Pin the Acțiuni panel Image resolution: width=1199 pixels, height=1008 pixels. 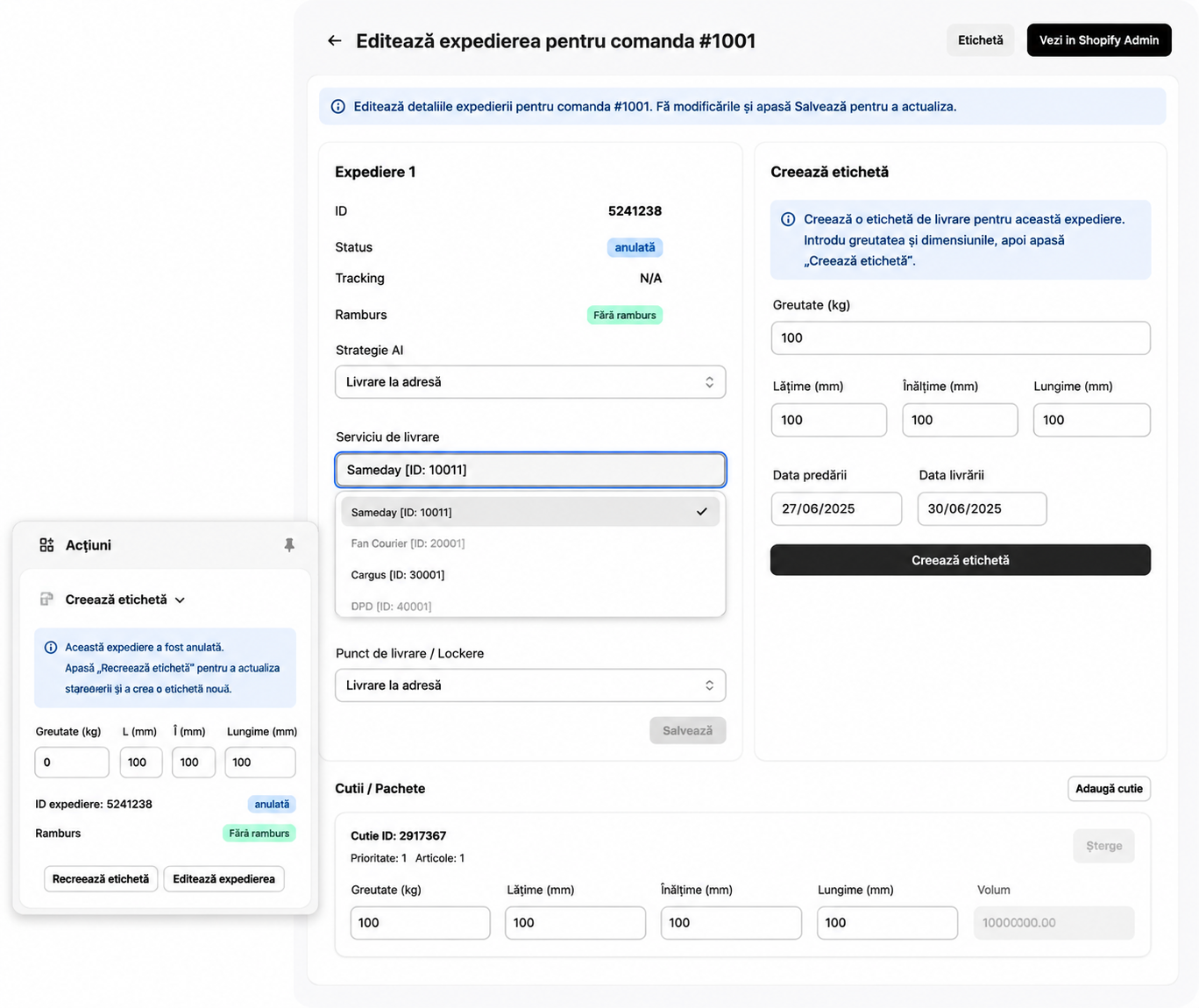coord(289,545)
